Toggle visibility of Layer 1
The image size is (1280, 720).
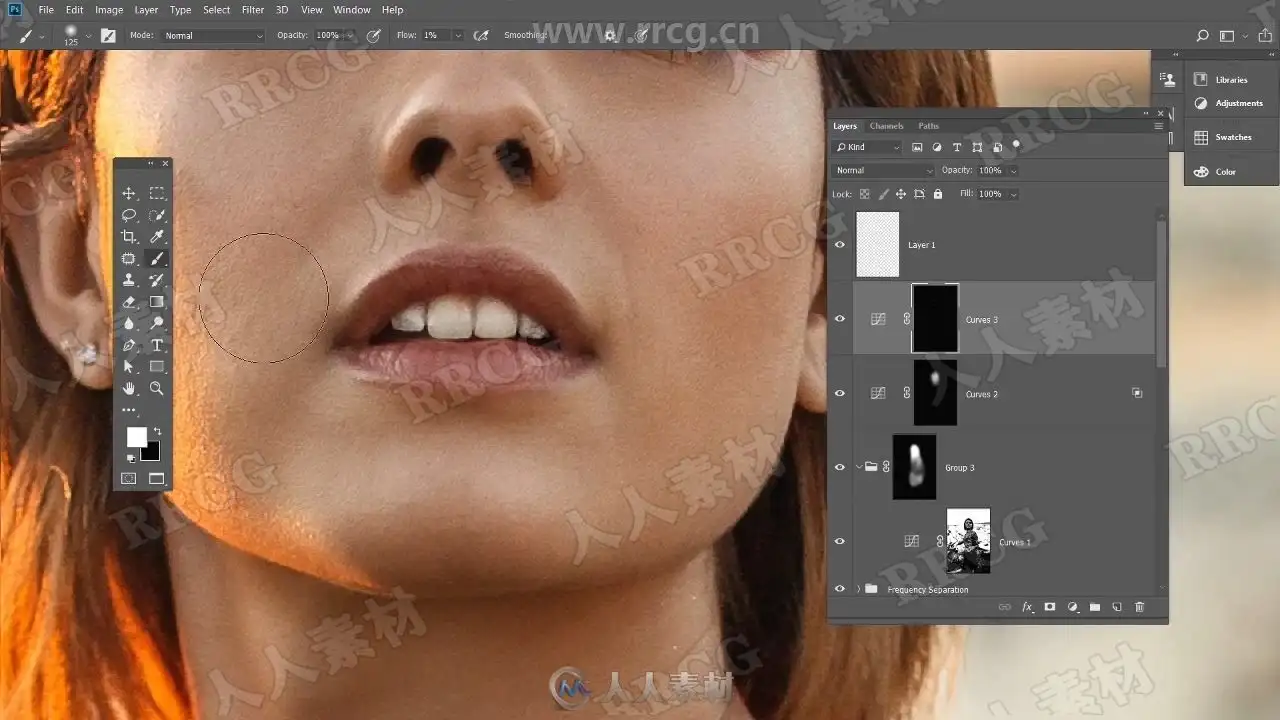point(840,245)
